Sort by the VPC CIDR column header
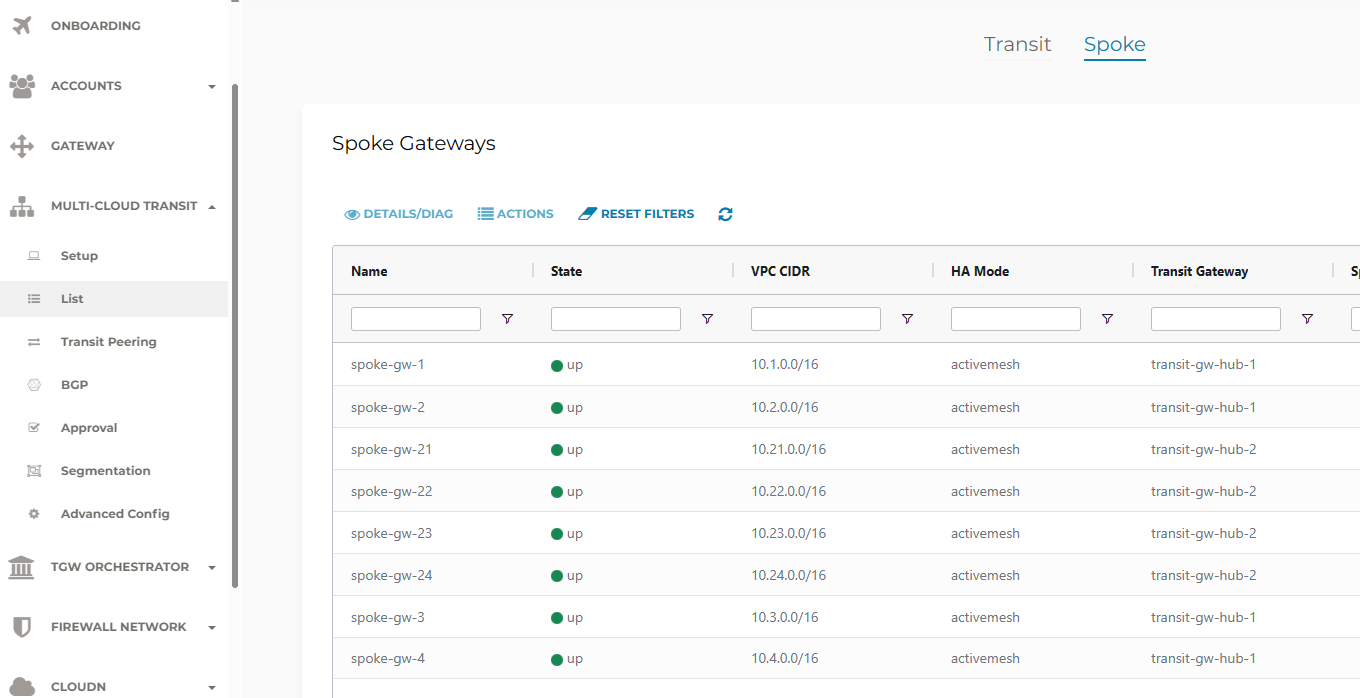This screenshot has height=698, width=1360. pyautogui.click(x=780, y=271)
